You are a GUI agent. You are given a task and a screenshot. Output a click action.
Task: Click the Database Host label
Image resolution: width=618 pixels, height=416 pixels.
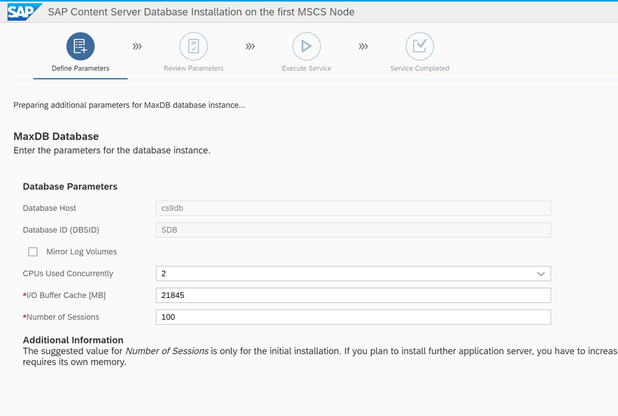click(49, 208)
